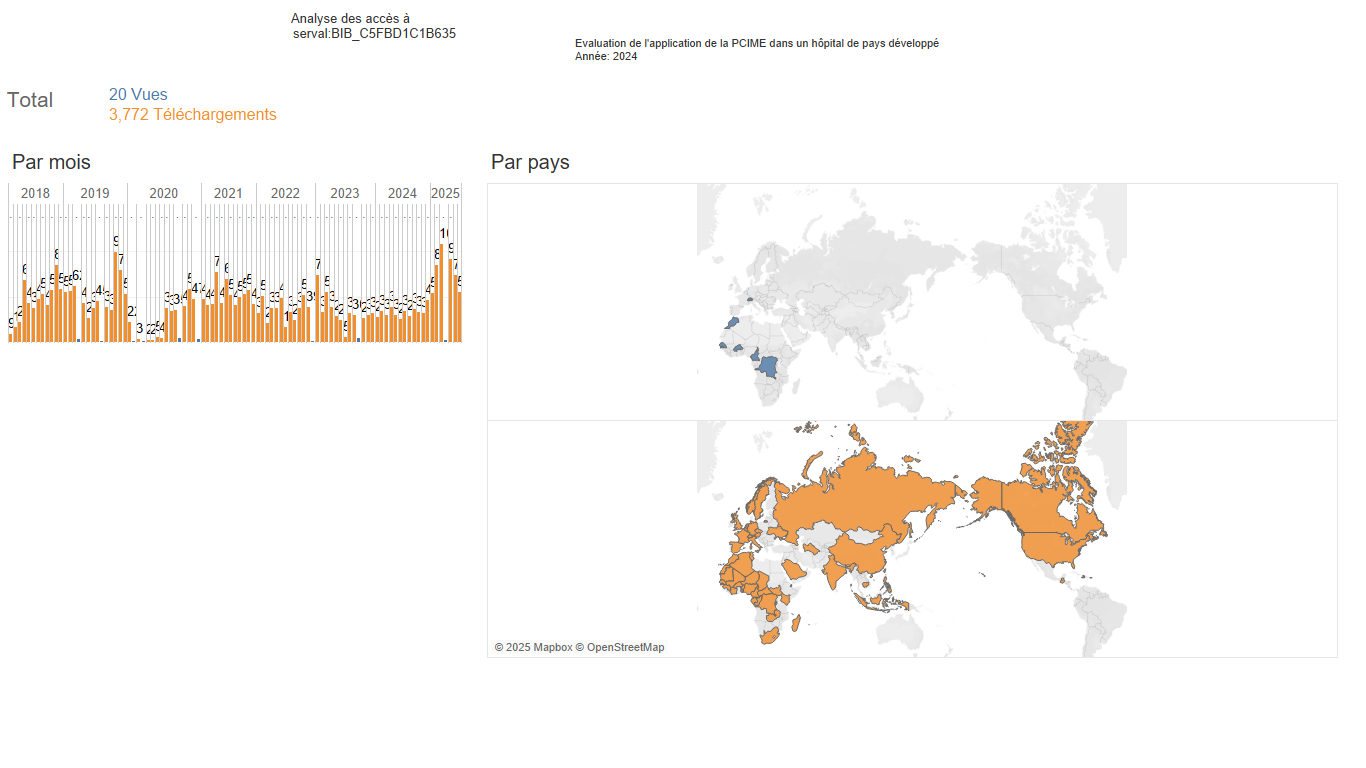This screenshot has height=768, width=1366.
Task: Click the © 2025 Mapbox attribution link
Action: 533,647
